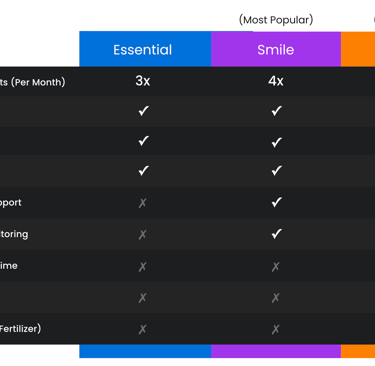
Task: Click Smile's checkmark in the 'pport' row
Action: point(276,202)
